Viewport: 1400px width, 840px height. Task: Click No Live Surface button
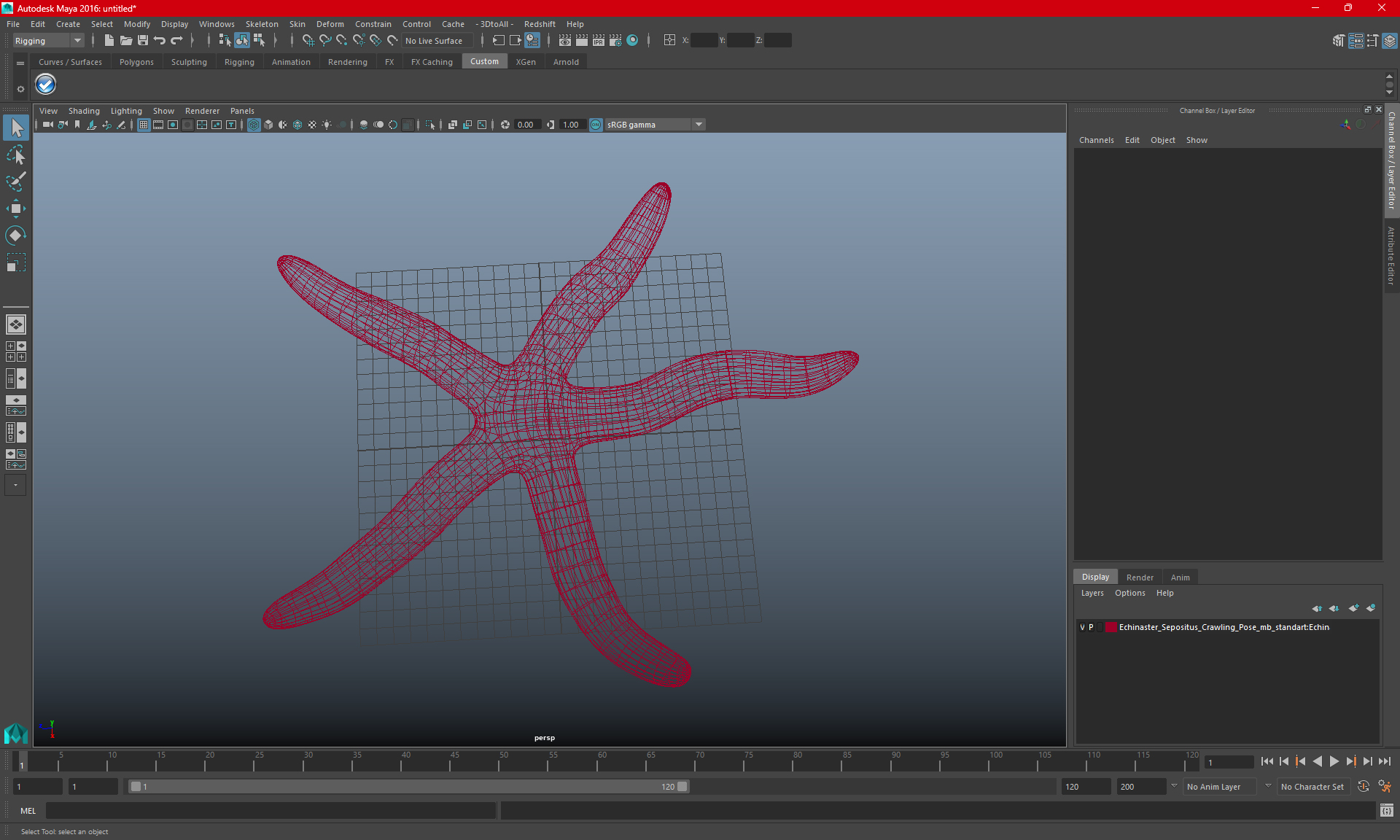point(434,41)
